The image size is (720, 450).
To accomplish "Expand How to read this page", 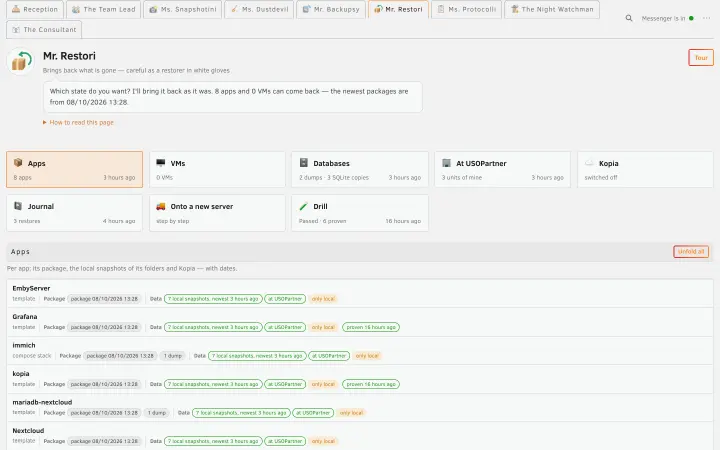I will click(78, 123).
